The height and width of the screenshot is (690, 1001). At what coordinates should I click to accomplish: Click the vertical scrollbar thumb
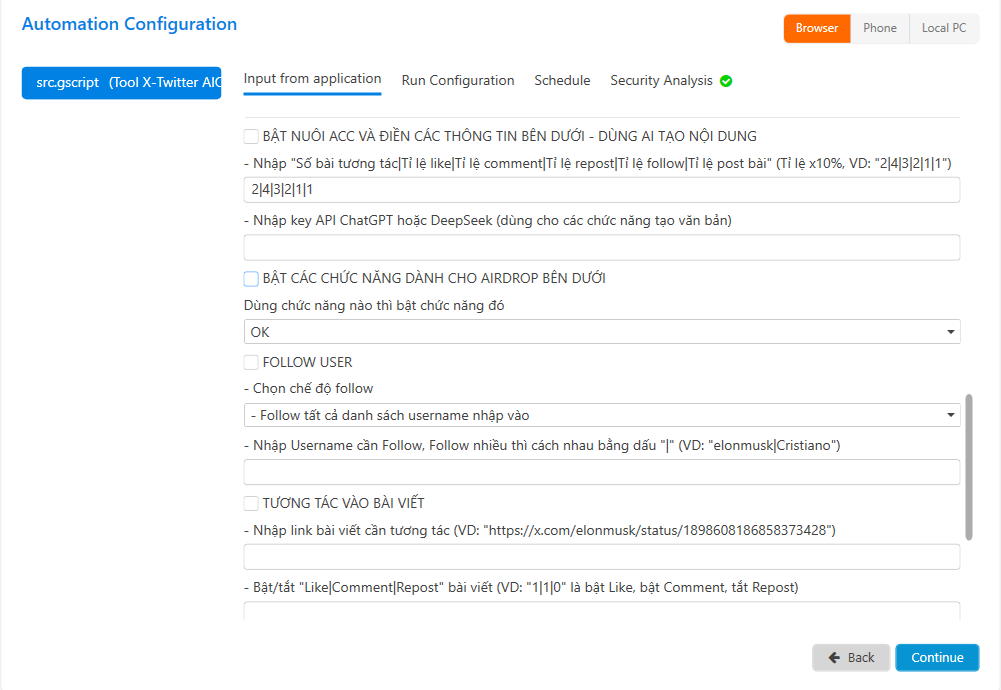967,466
